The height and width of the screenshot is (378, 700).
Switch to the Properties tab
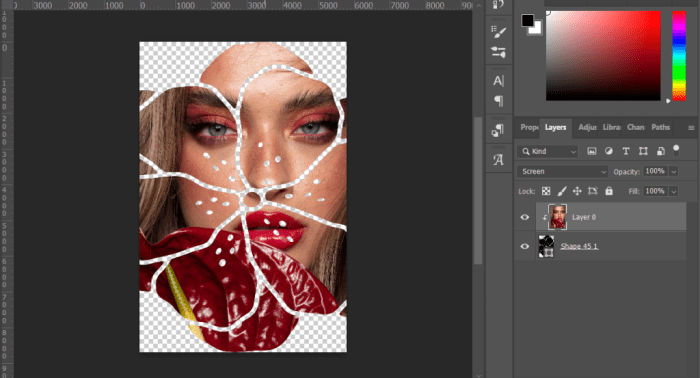click(529, 128)
